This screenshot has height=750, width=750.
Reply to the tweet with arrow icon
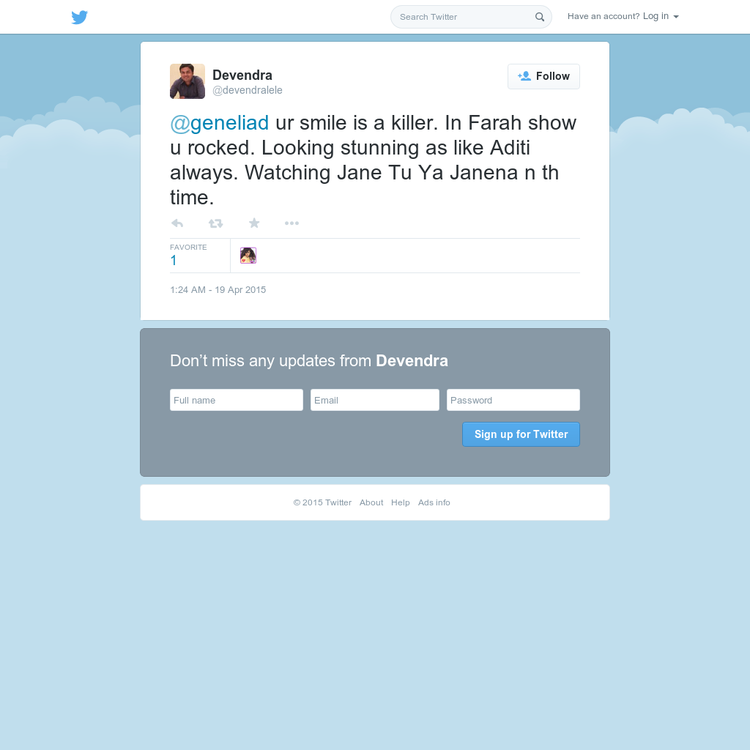pyautogui.click(x=177, y=223)
